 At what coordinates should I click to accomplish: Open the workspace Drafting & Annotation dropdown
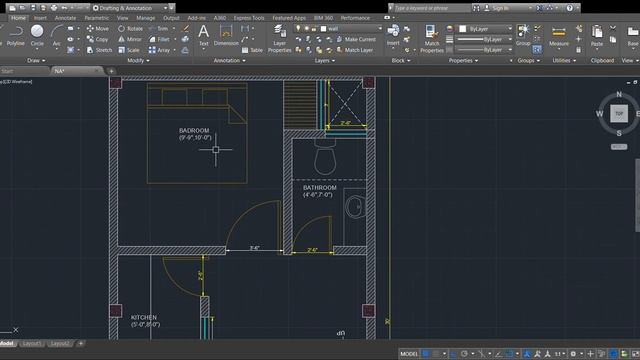click(x=131, y=8)
